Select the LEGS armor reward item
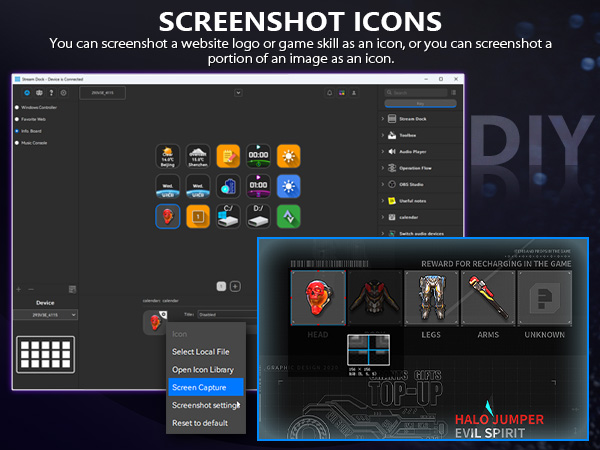 click(x=431, y=298)
